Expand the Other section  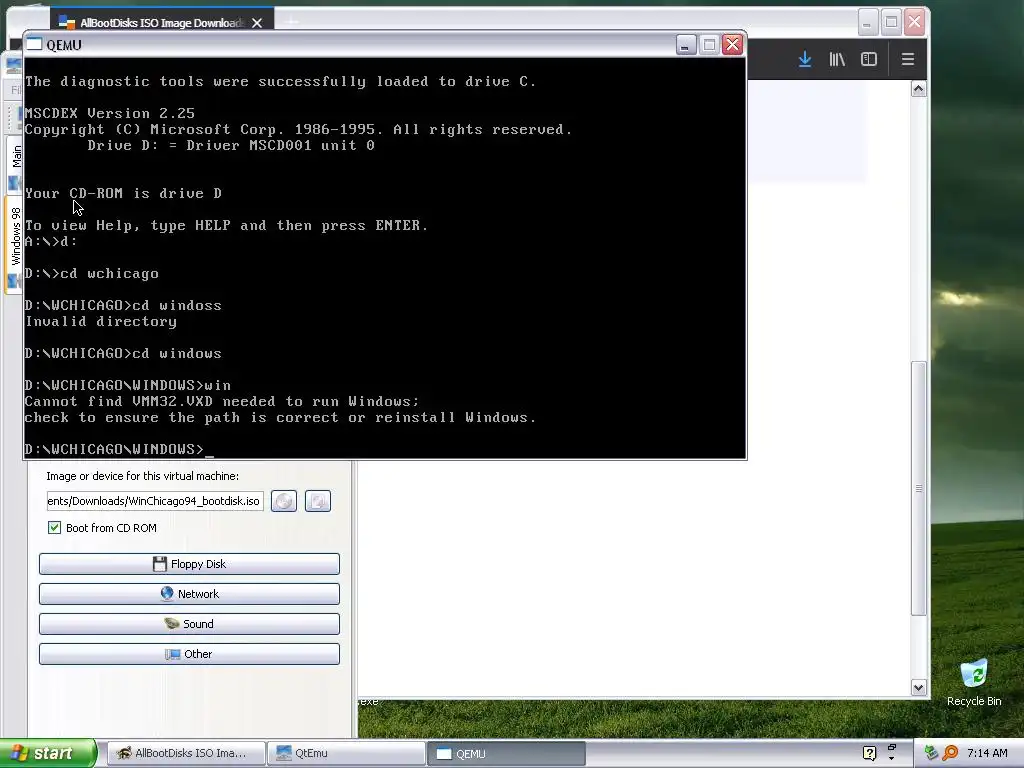coord(189,654)
